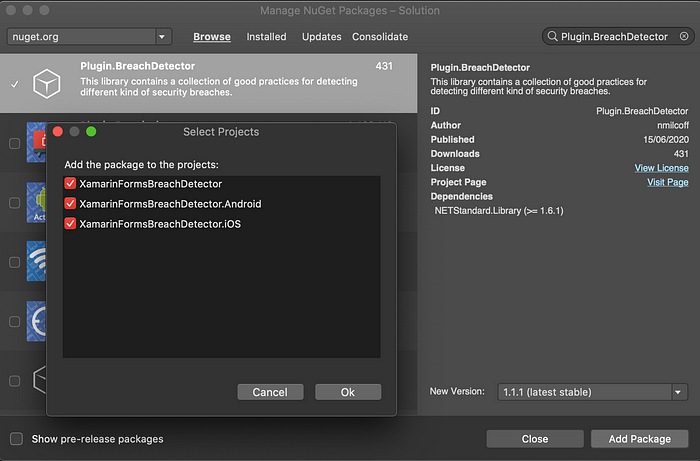
Task: Click the Plugin.BreachDetector search field
Action: tap(618, 36)
